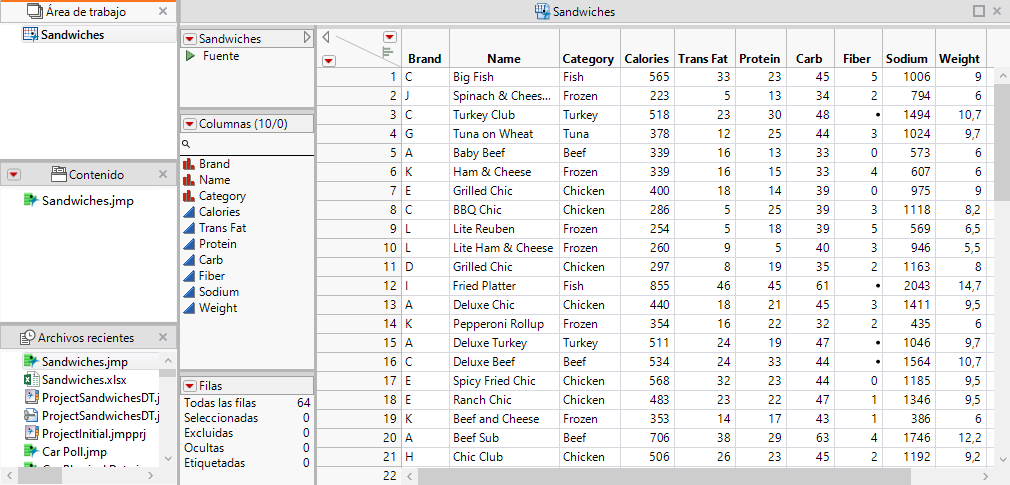Click the Archivos recientes clock icon
Screen dimensions: 1010x485
coord(28,338)
